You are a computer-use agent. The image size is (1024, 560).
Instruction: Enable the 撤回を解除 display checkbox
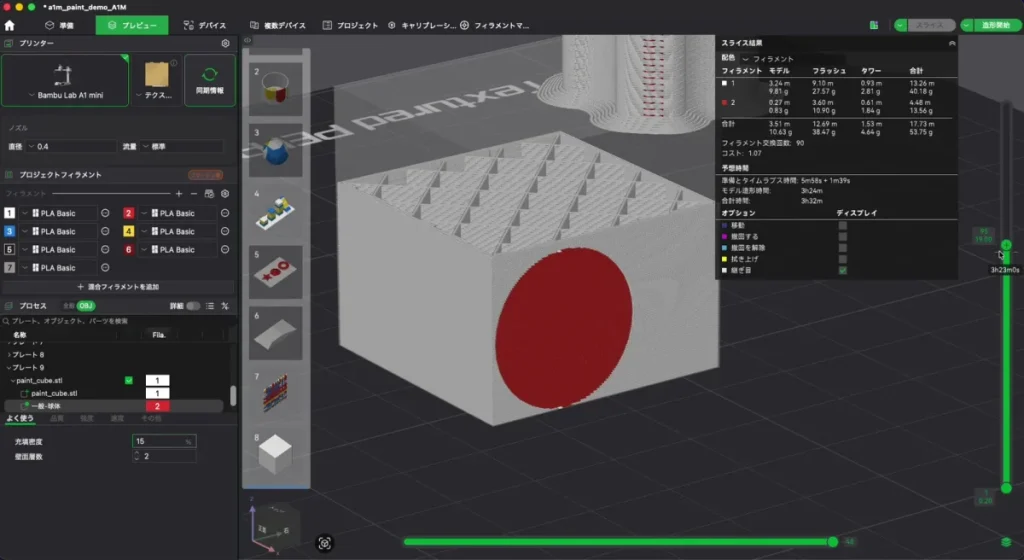click(842, 248)
